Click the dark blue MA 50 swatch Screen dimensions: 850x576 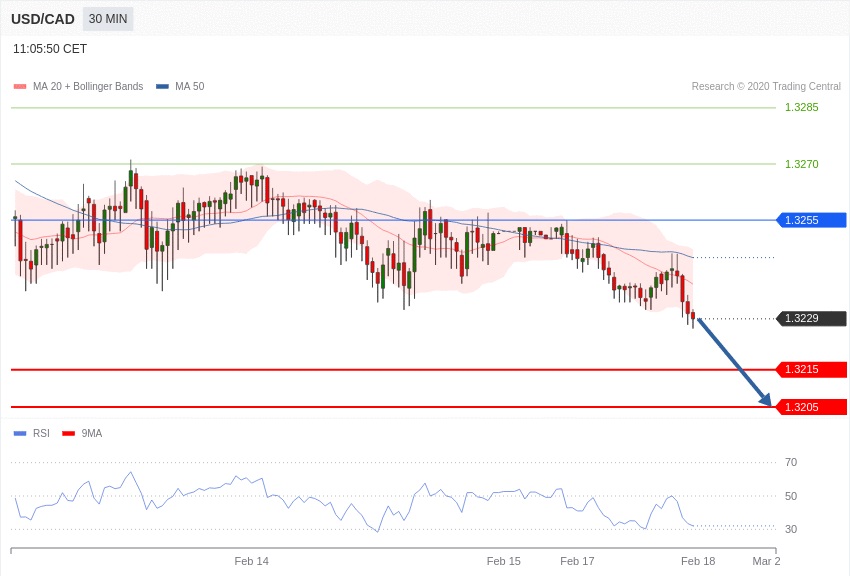click(x=162, y=87)
